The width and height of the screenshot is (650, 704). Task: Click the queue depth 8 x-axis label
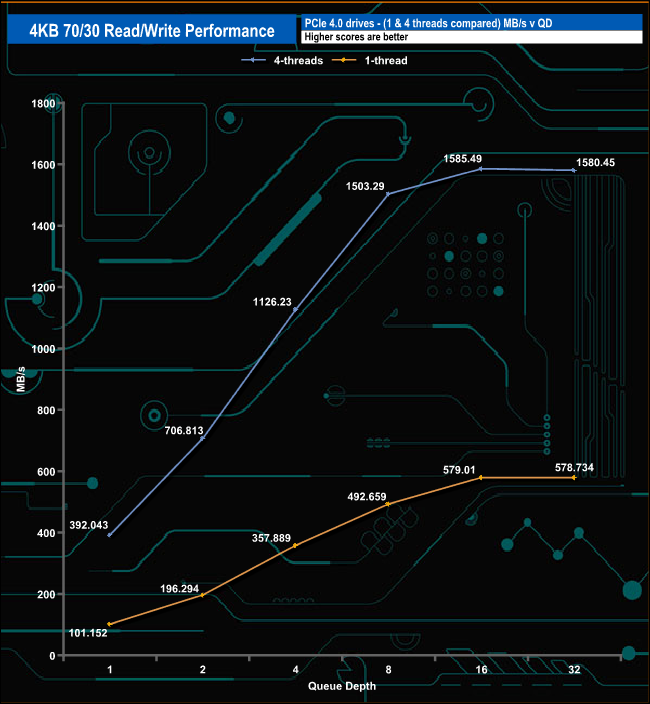pos(388,670)
